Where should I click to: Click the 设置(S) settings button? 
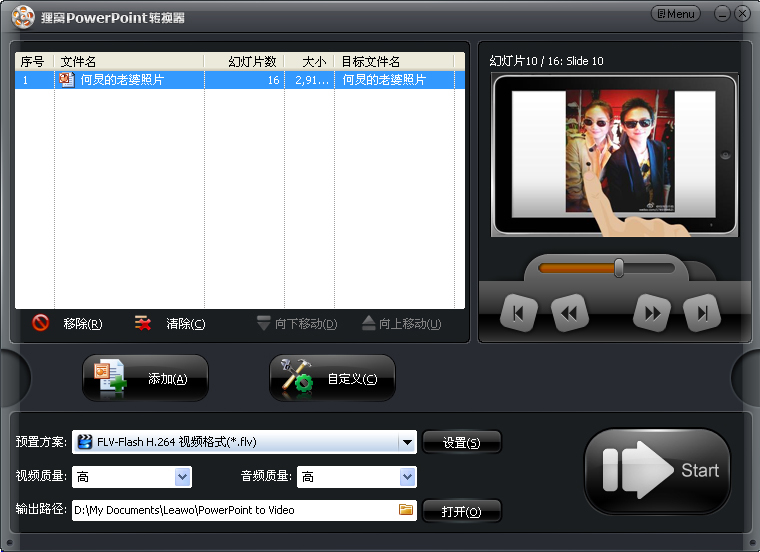(461, 442)
